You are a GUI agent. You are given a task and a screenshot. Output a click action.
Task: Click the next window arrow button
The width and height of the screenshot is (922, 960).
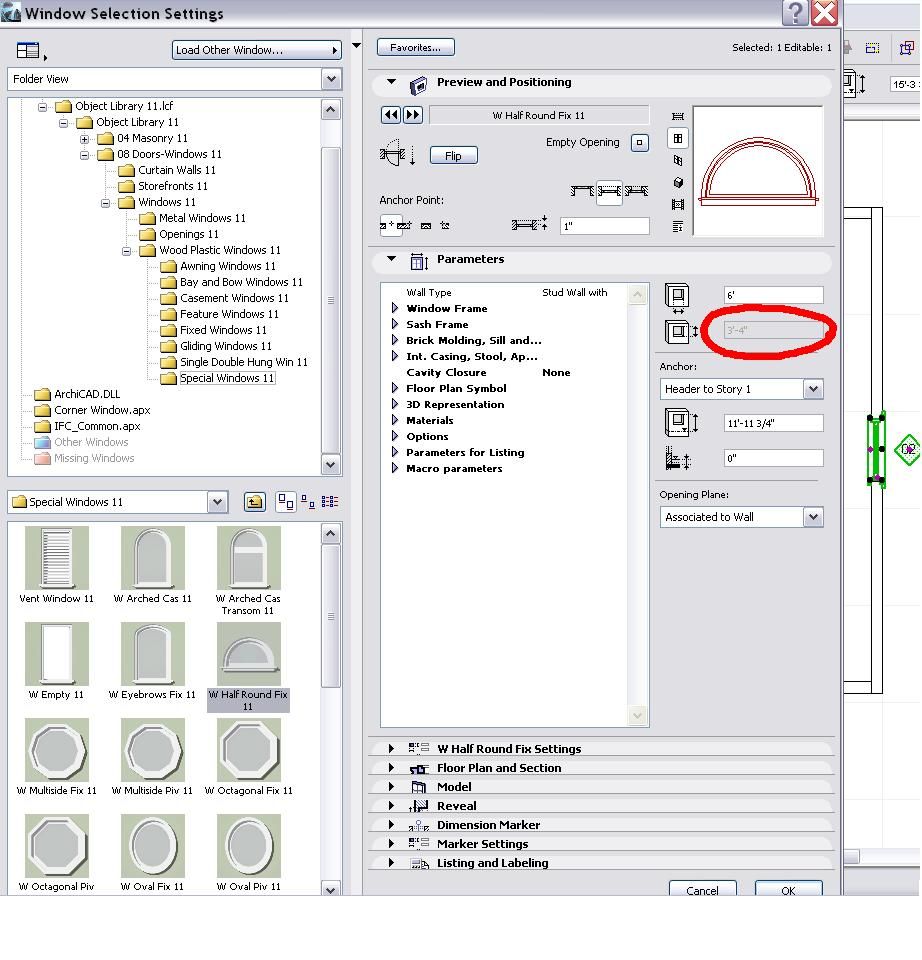(413, 114)
